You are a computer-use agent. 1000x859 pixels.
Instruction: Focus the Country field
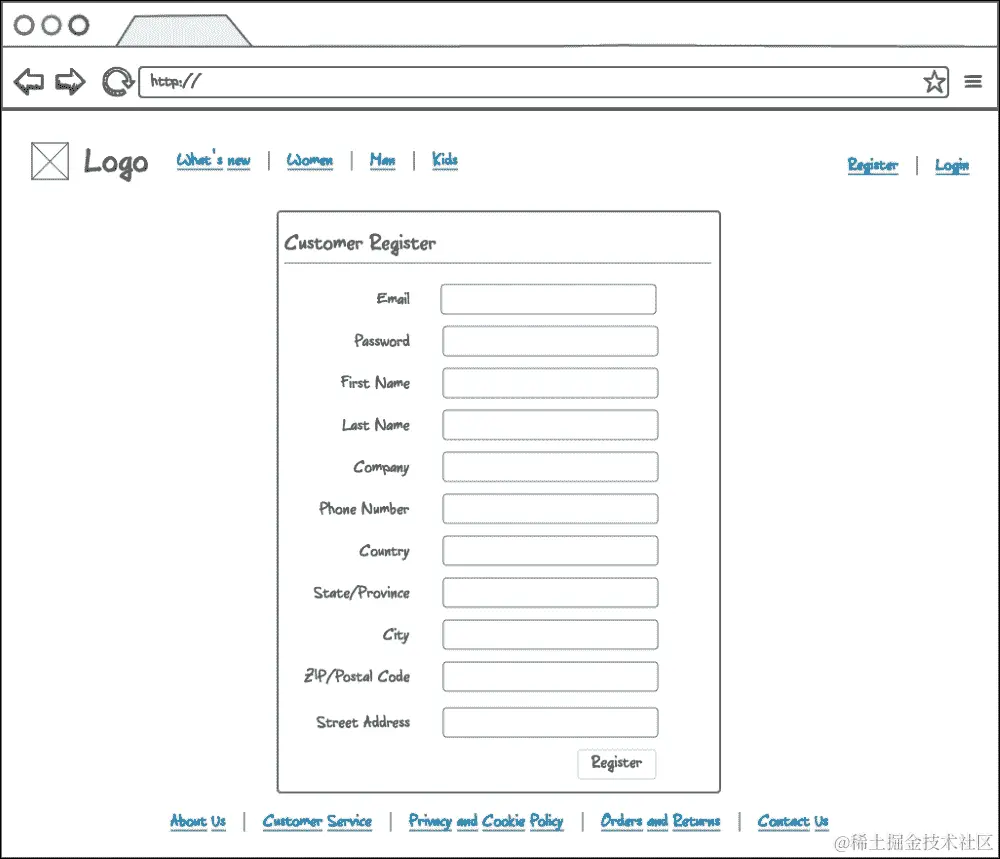(x=550, y=550)
